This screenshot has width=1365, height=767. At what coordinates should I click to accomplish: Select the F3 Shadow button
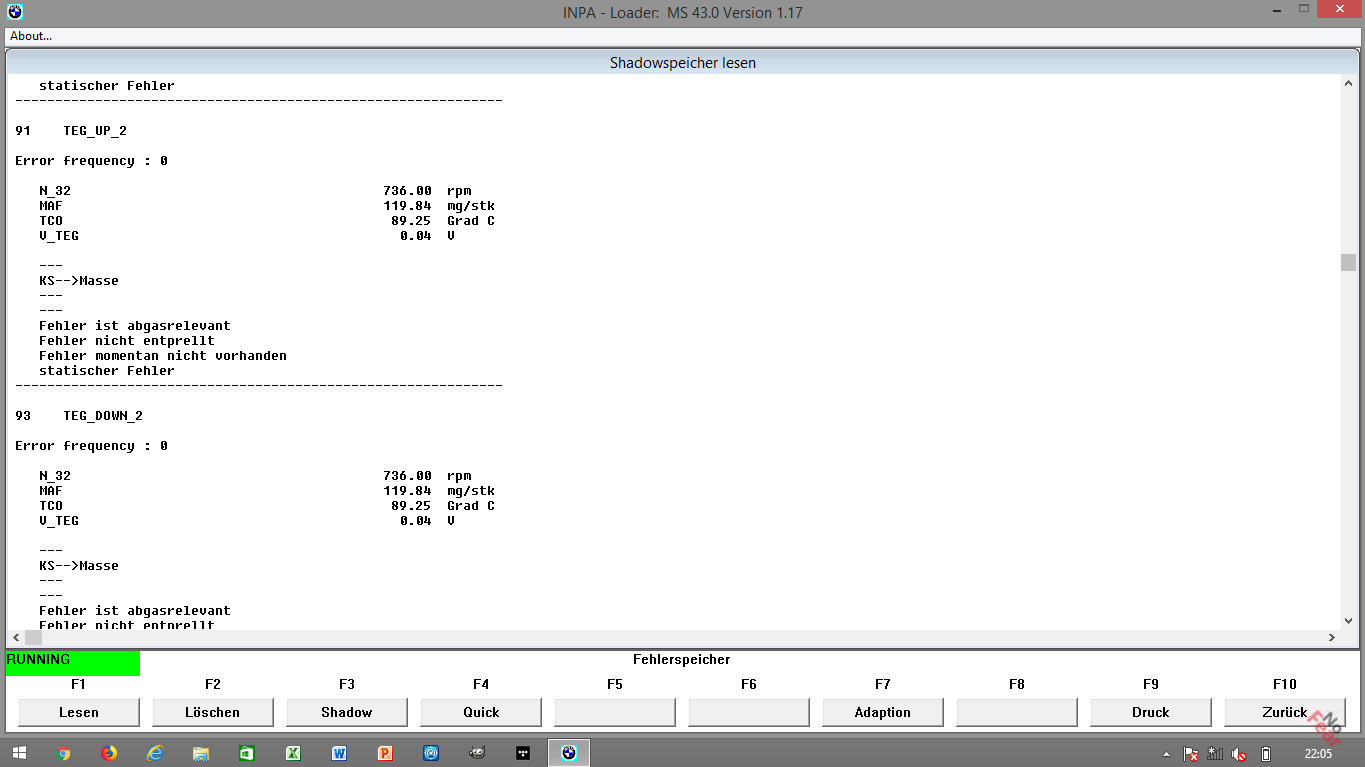pos(347,712)
